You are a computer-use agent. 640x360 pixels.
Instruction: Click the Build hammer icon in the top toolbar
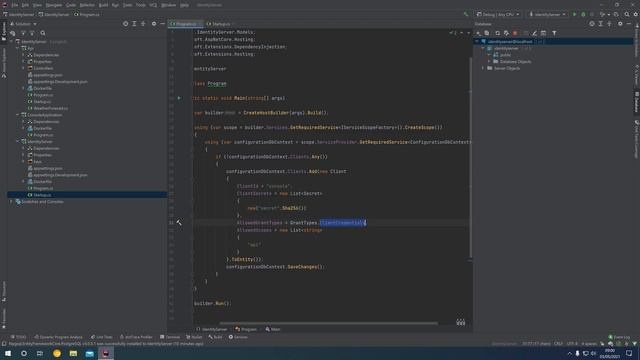point(466,14)
